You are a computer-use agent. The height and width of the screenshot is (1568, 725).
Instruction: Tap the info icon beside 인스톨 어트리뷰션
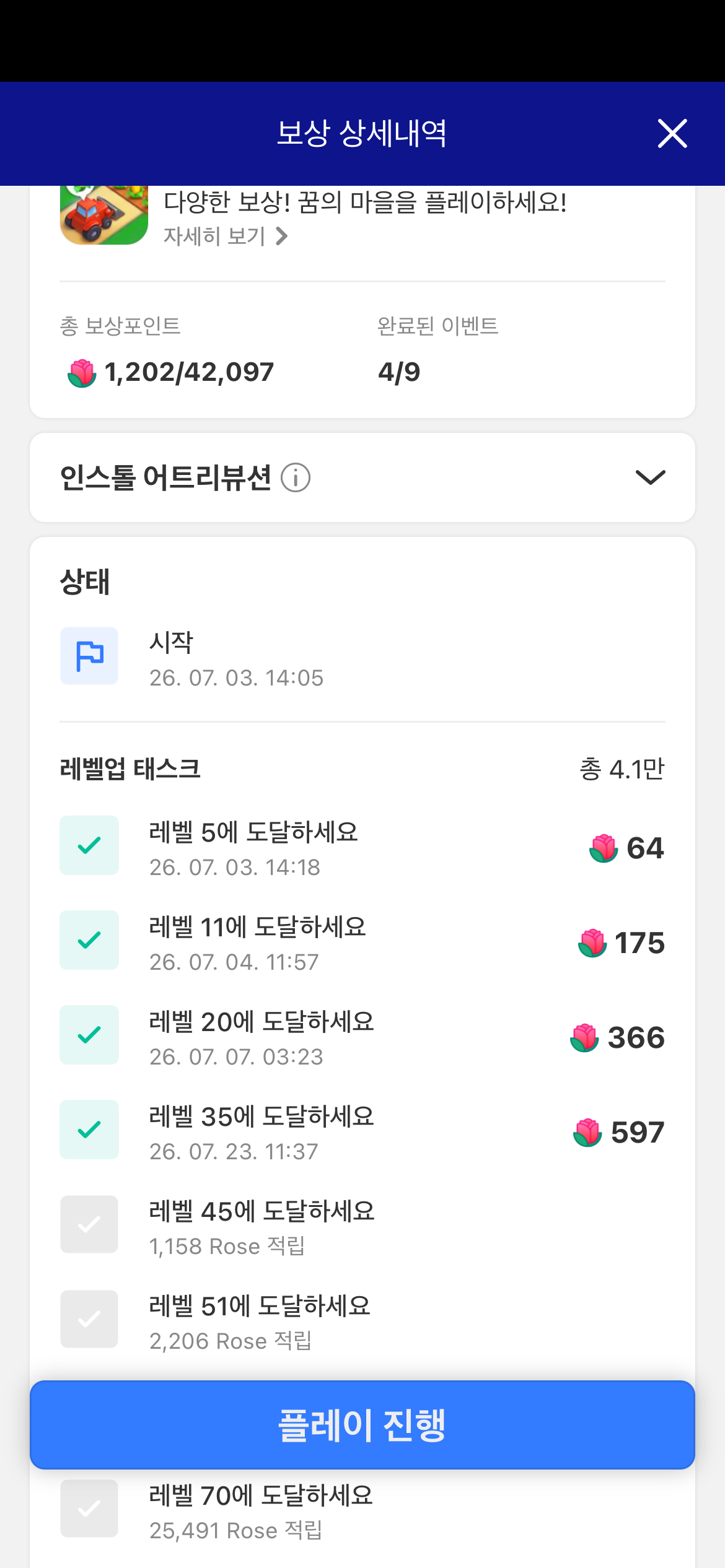click(296, 478)
